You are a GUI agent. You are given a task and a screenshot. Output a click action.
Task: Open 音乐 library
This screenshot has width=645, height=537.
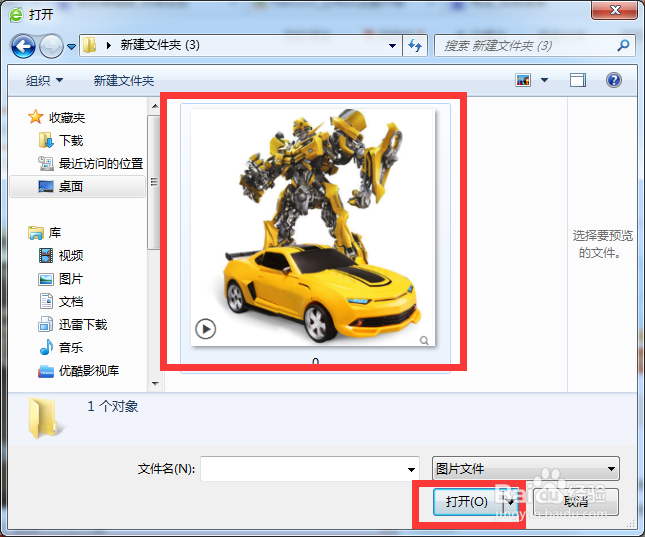coord(71,348)
